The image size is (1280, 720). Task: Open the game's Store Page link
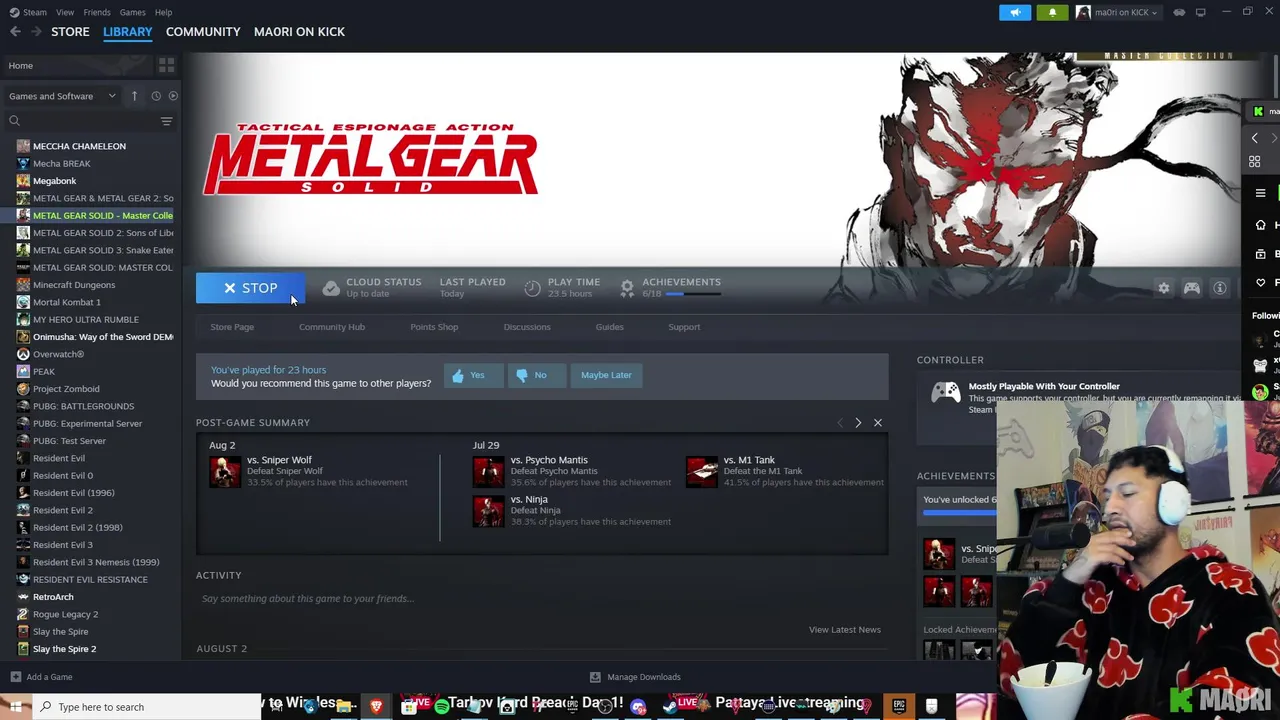232,327
